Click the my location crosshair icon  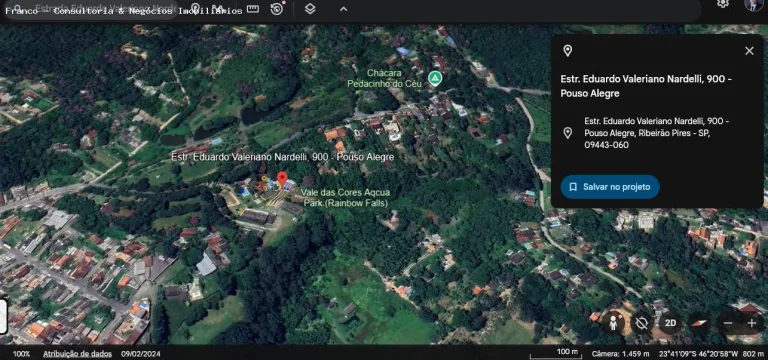click(x=641, y=323)
